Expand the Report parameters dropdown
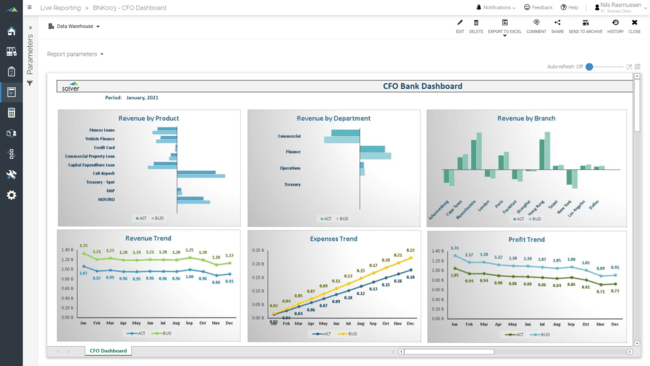Screen dimensions: 650x366 pyautogui.click(x=75, y=54)
